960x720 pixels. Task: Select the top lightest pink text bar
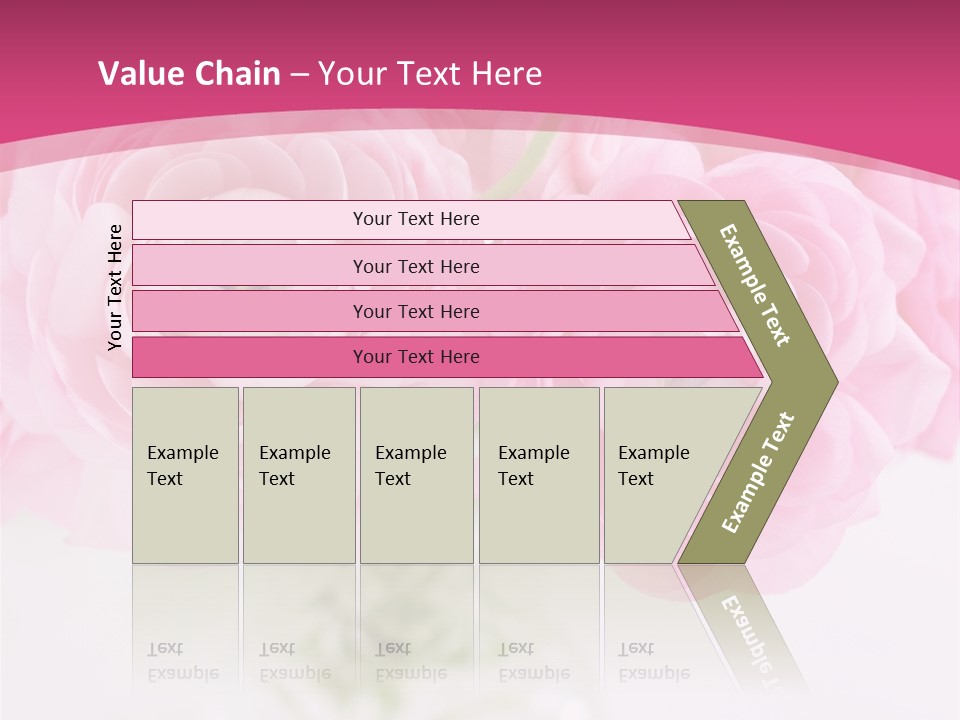[x=416, y=219]
